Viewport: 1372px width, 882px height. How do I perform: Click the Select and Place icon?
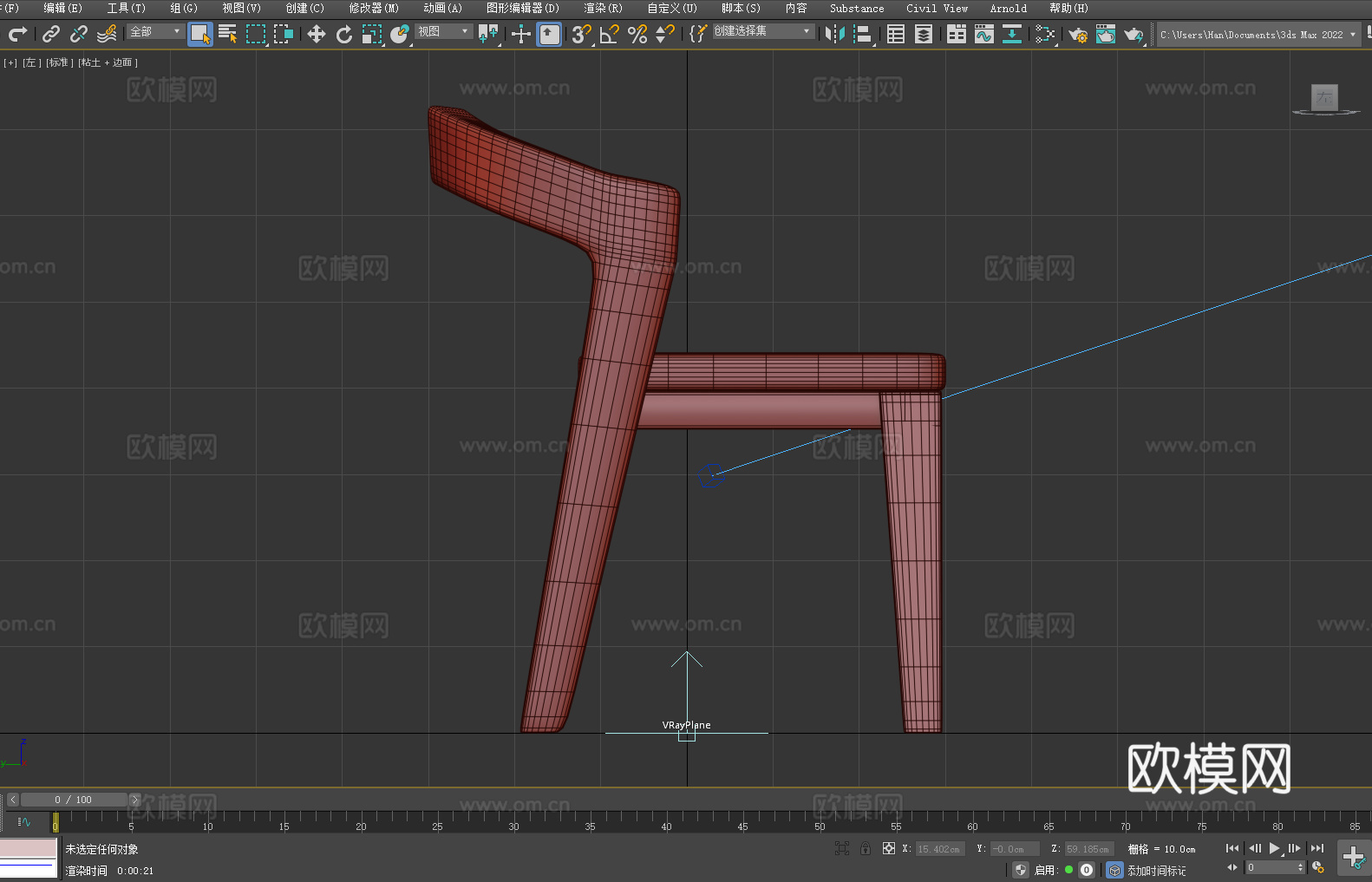pyautogui.click(x=400, y=34)
